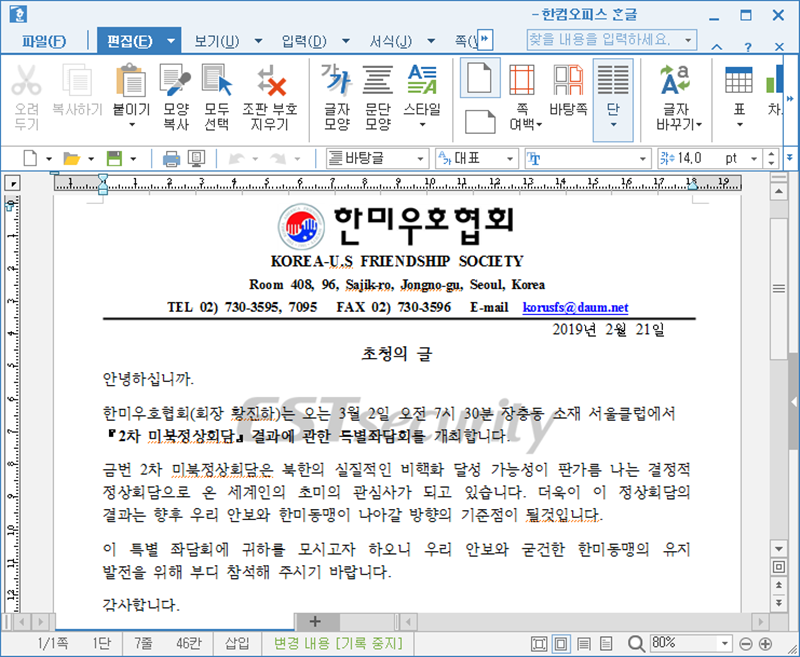Switch to fourth view mode icon
This screenshot has height=657, width=800.
point(606,644)
